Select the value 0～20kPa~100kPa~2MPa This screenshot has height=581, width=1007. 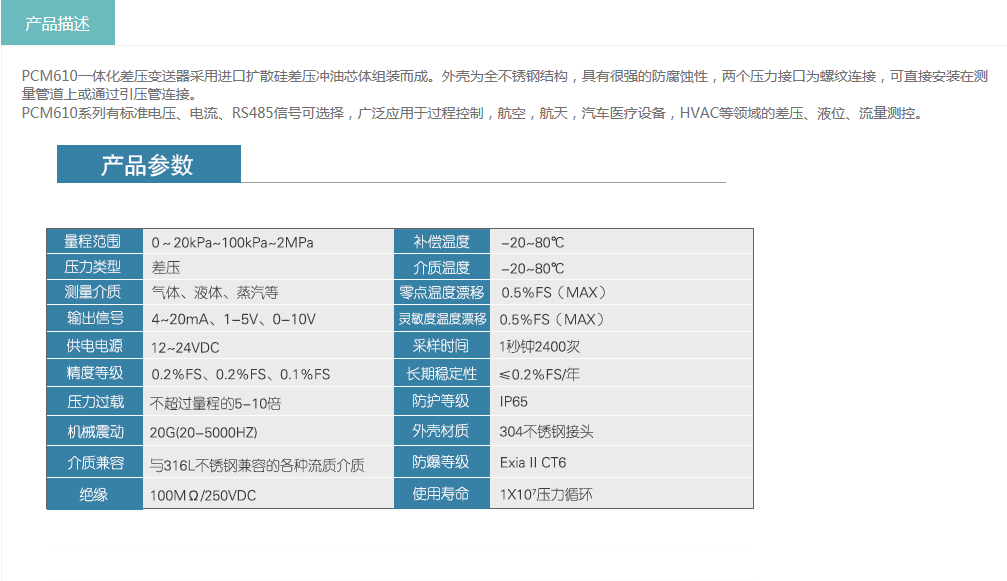232,243
